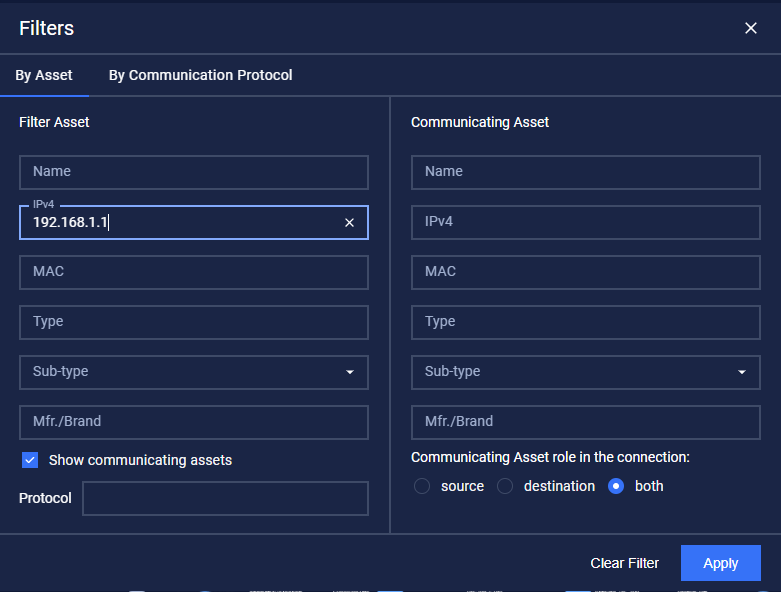Click the Filter Asset Mfr./Brand field
The width and height of the screenshot is (781, 592).
[193, 422]
